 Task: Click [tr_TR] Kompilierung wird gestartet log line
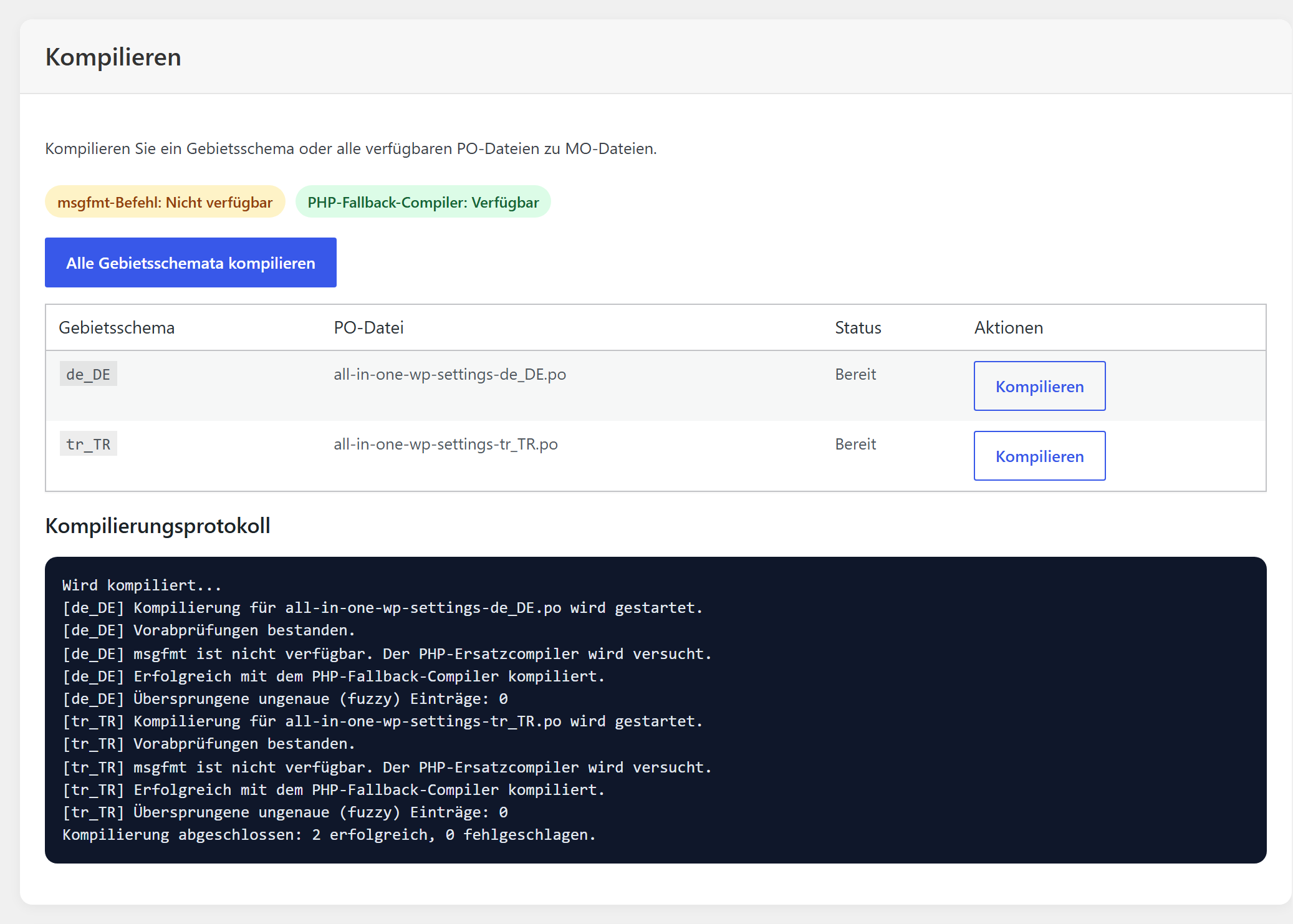tap(383, 721)
